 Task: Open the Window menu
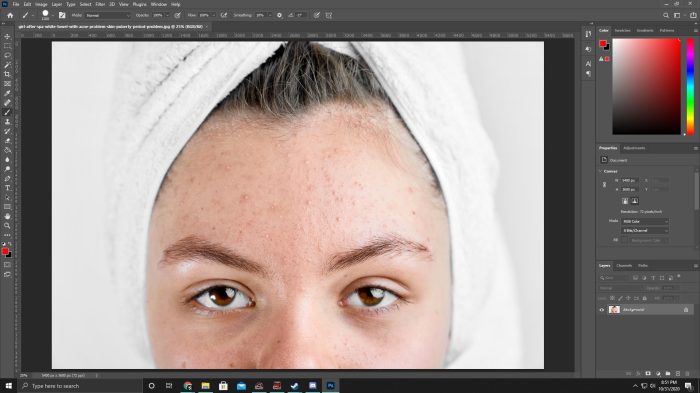158,4
